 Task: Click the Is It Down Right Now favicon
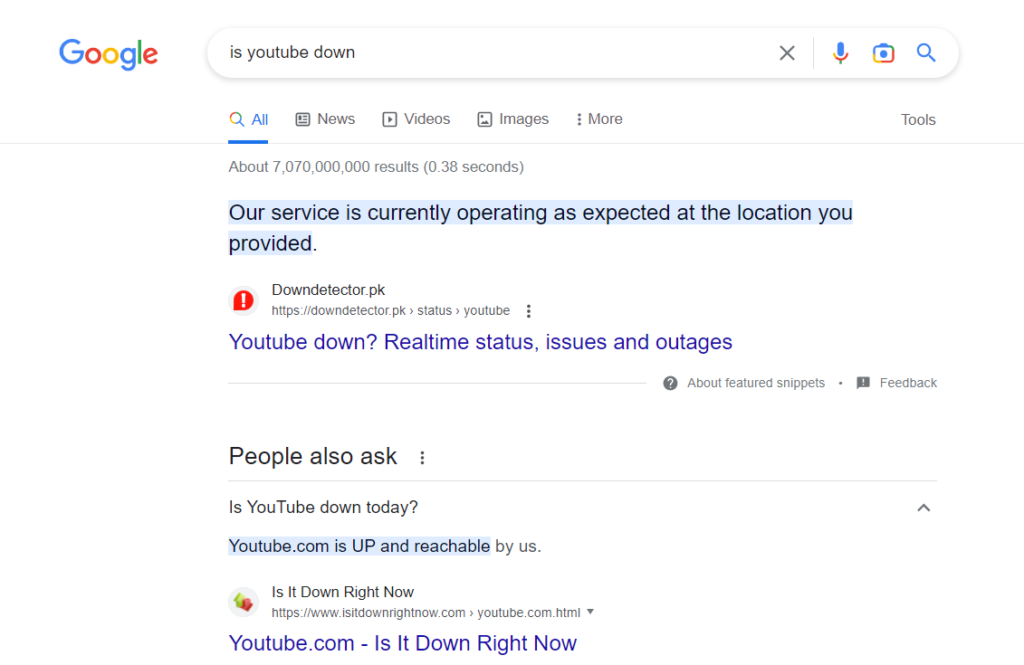pos(243,601)
